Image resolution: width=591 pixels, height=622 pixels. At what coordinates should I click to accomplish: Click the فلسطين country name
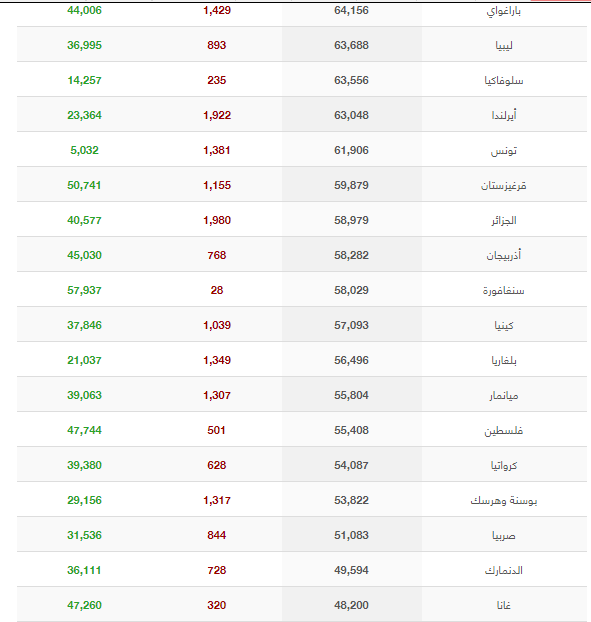tap(504, 430)
